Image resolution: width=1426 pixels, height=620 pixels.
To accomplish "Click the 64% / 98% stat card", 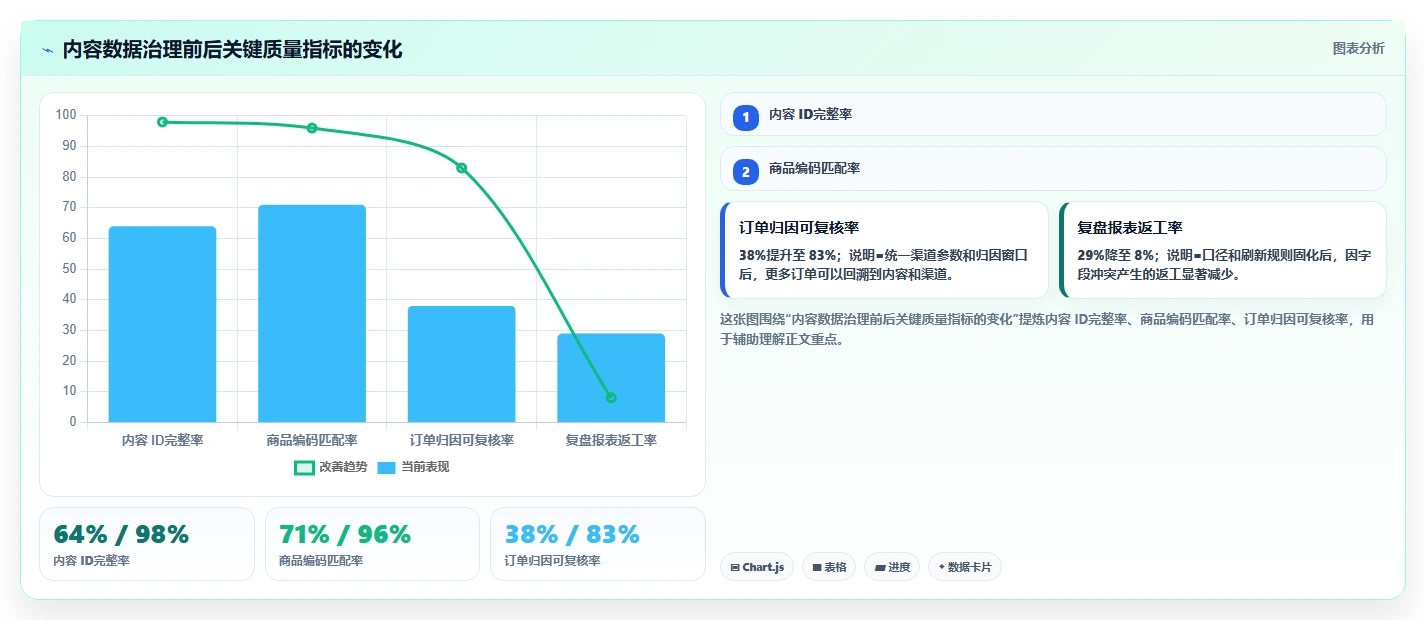I will tap(147, 544).
